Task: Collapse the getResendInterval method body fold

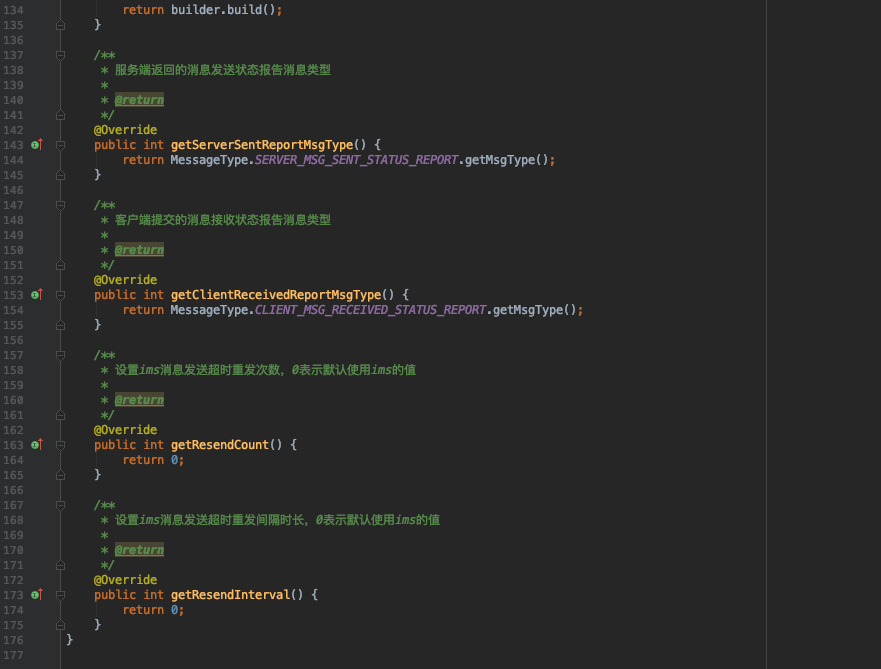Action: 58,594
